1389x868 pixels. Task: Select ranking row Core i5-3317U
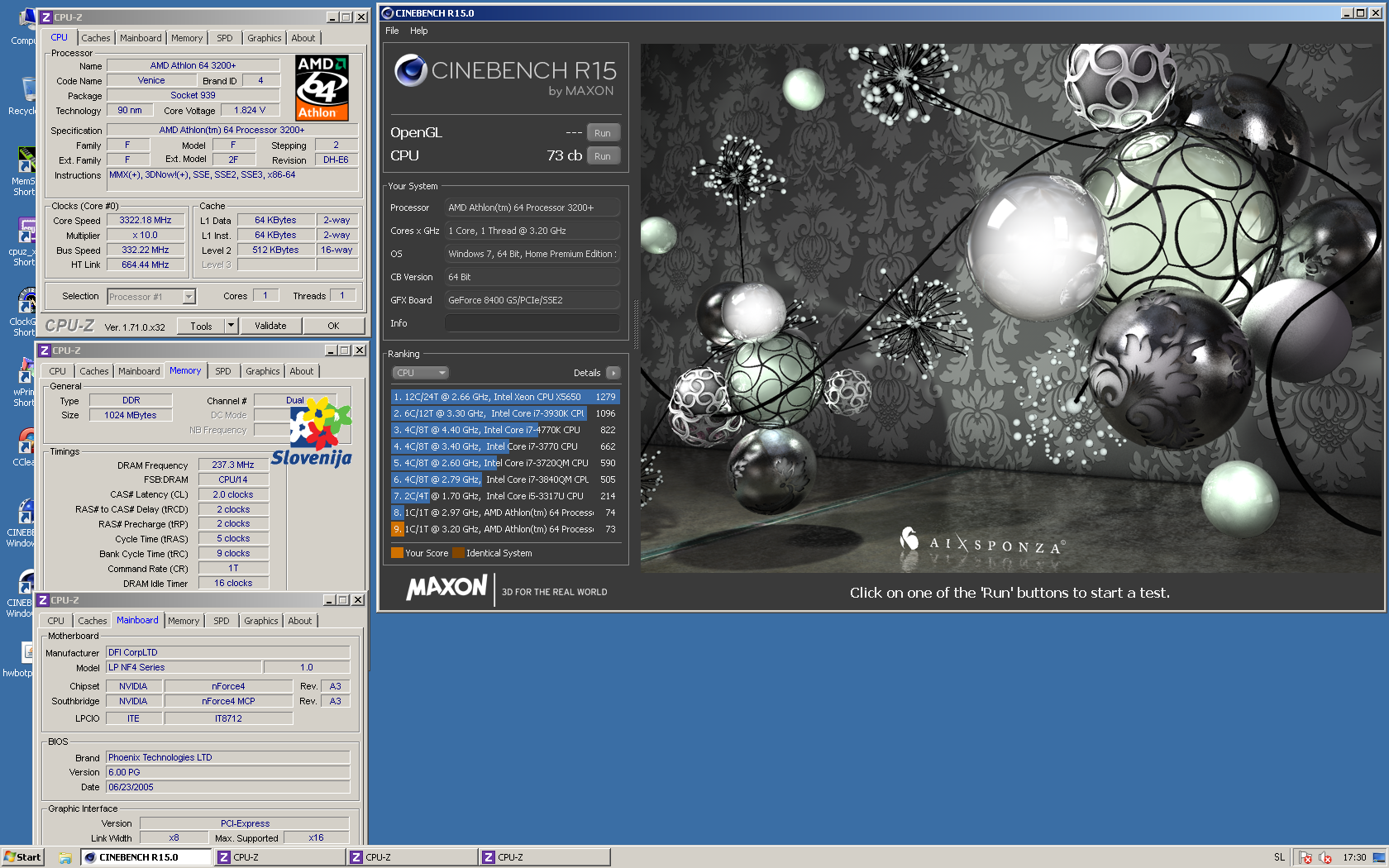click(x=505, y=496)
